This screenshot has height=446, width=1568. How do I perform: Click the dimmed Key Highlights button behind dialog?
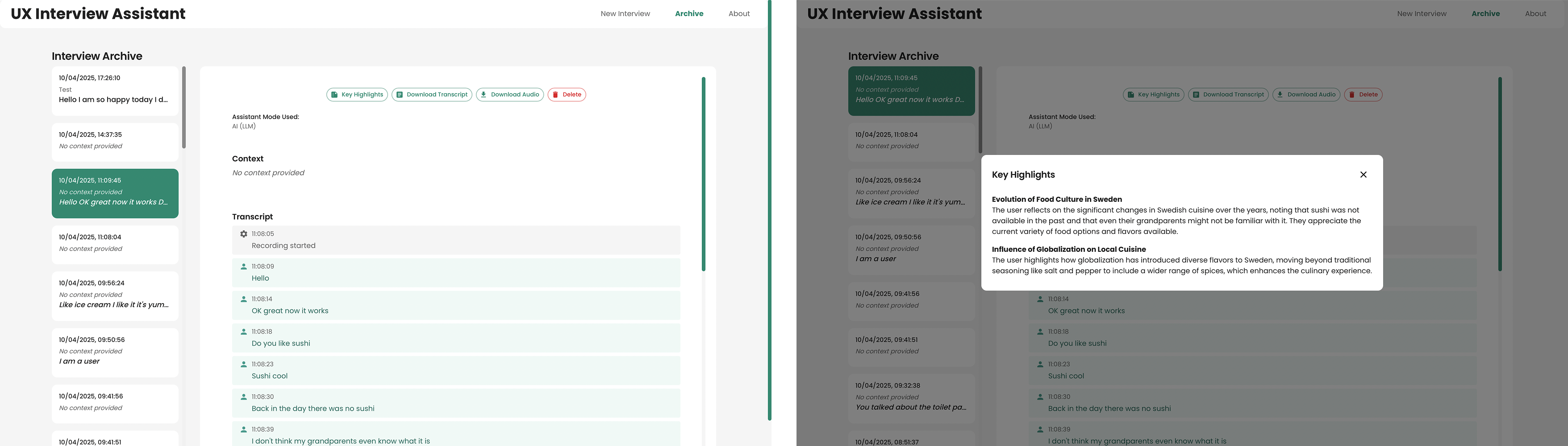coord(1154,94)
